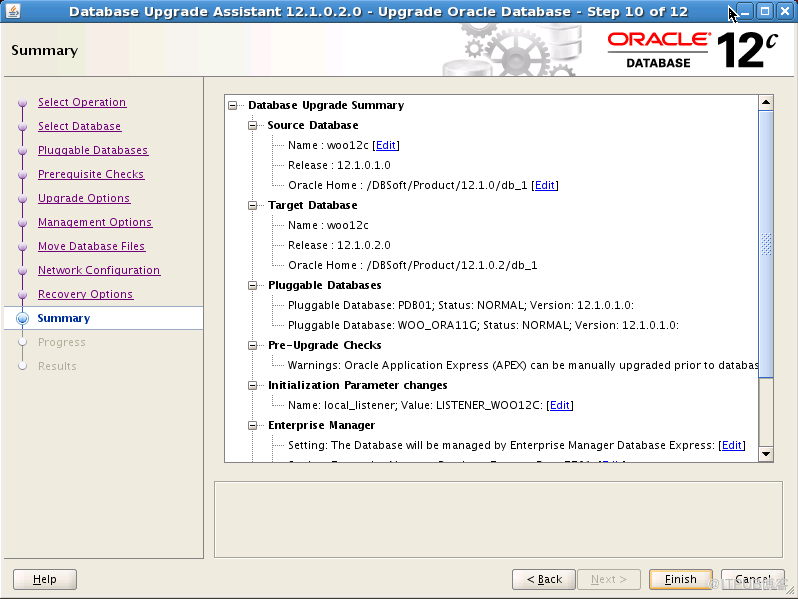Maximize the Database Upgrade Assistant window
Image resolution: width=798 pixels, height=599 pixels.
click(x=765, y=11)
